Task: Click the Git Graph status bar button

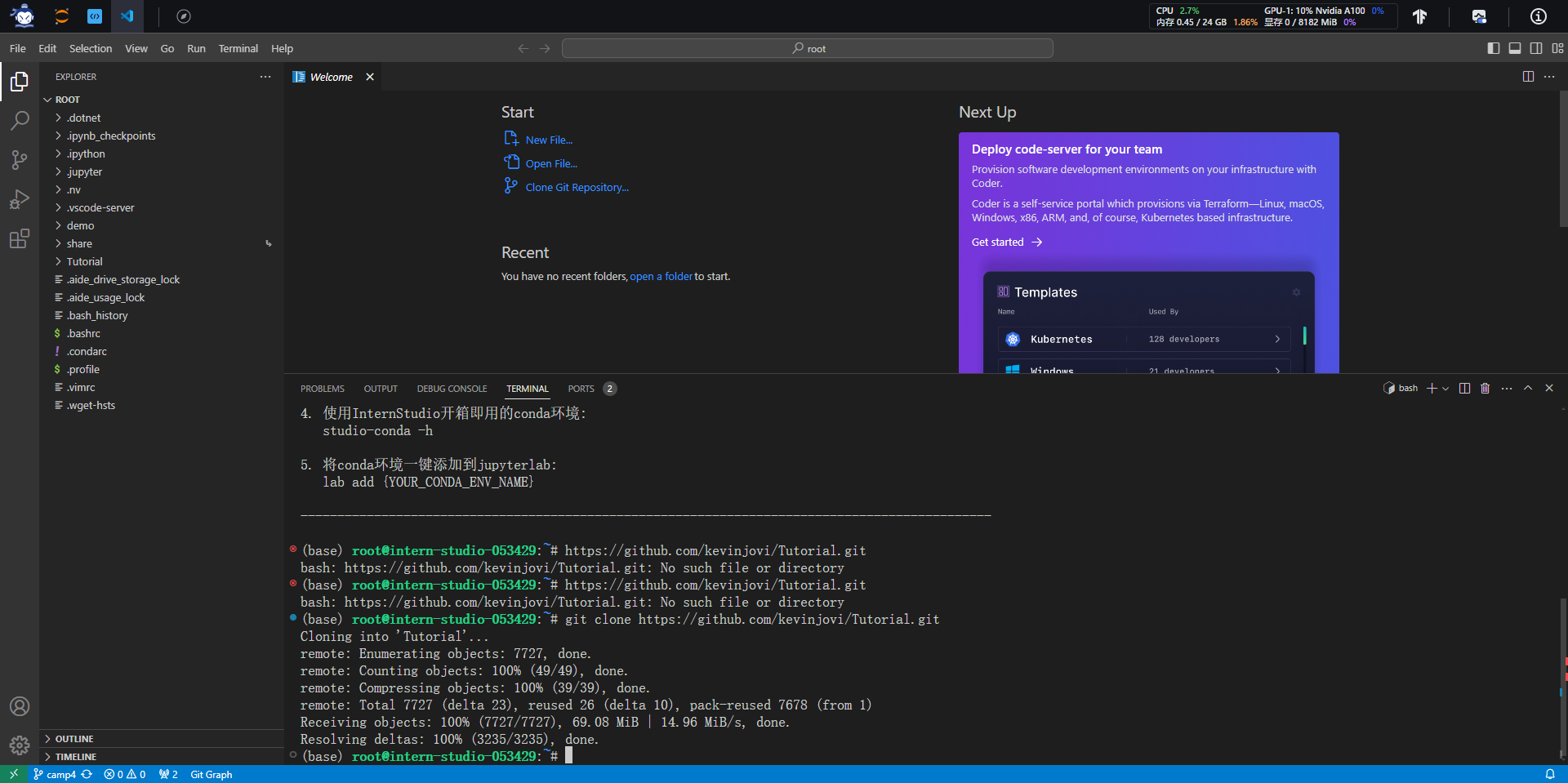Action: point(211,774)
